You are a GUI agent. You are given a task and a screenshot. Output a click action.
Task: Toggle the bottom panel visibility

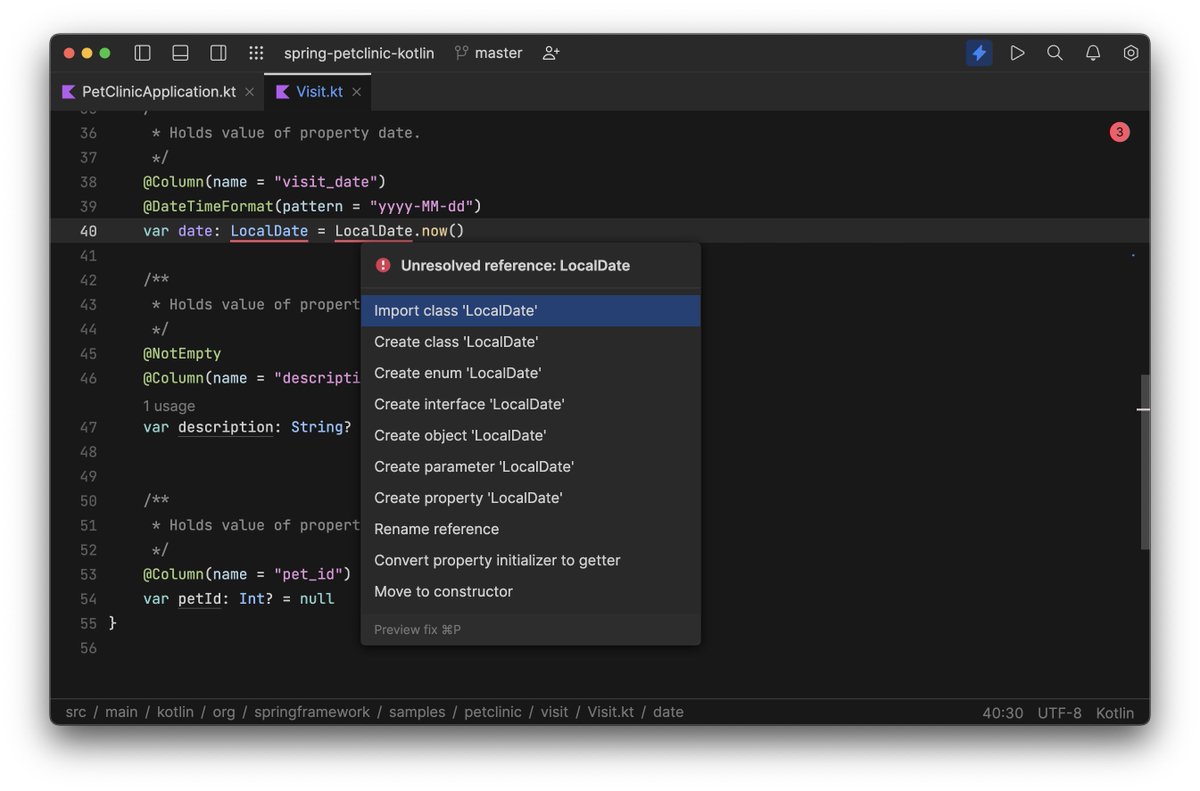tap(180, 52)
